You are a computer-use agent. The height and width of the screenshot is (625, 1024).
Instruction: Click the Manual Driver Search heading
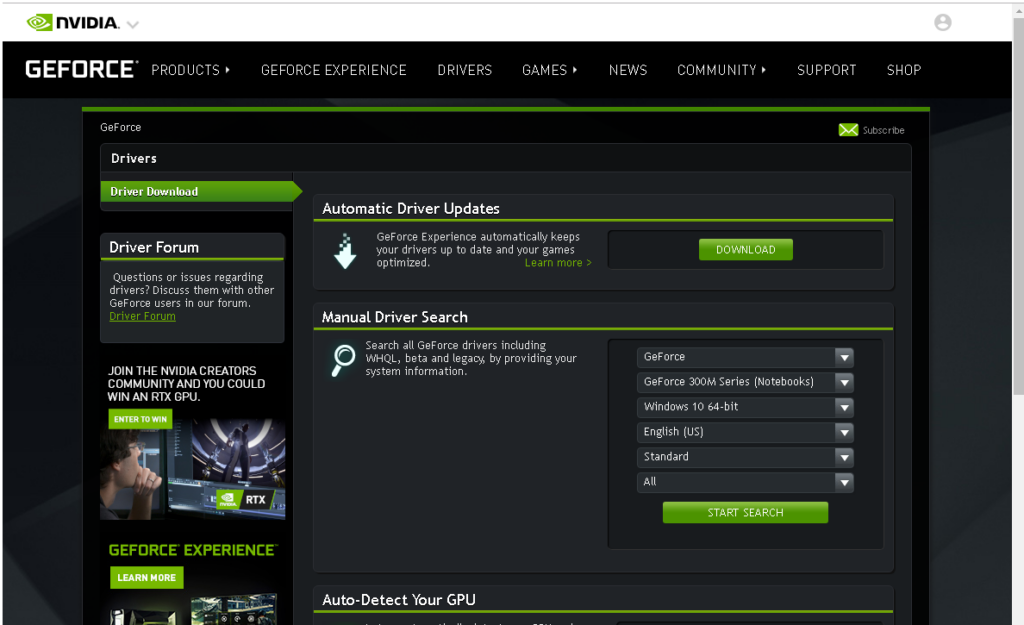click(394, 317)
